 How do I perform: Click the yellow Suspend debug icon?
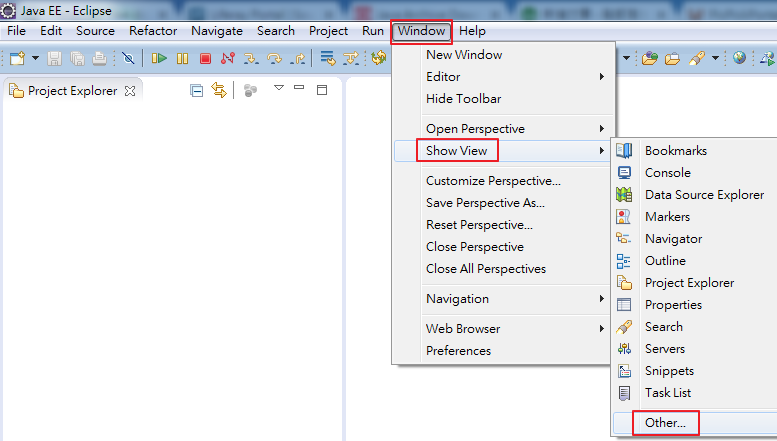pos(182,58)
